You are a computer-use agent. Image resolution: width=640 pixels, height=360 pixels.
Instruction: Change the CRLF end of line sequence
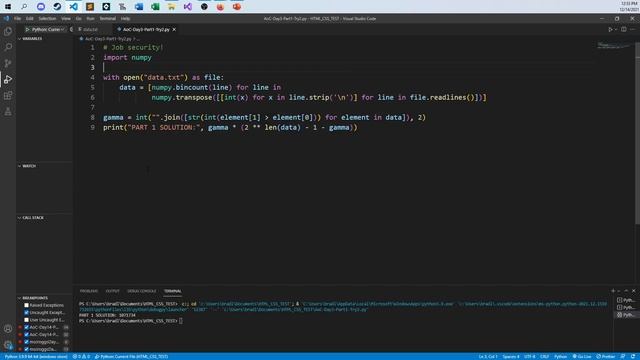[544, 357]
